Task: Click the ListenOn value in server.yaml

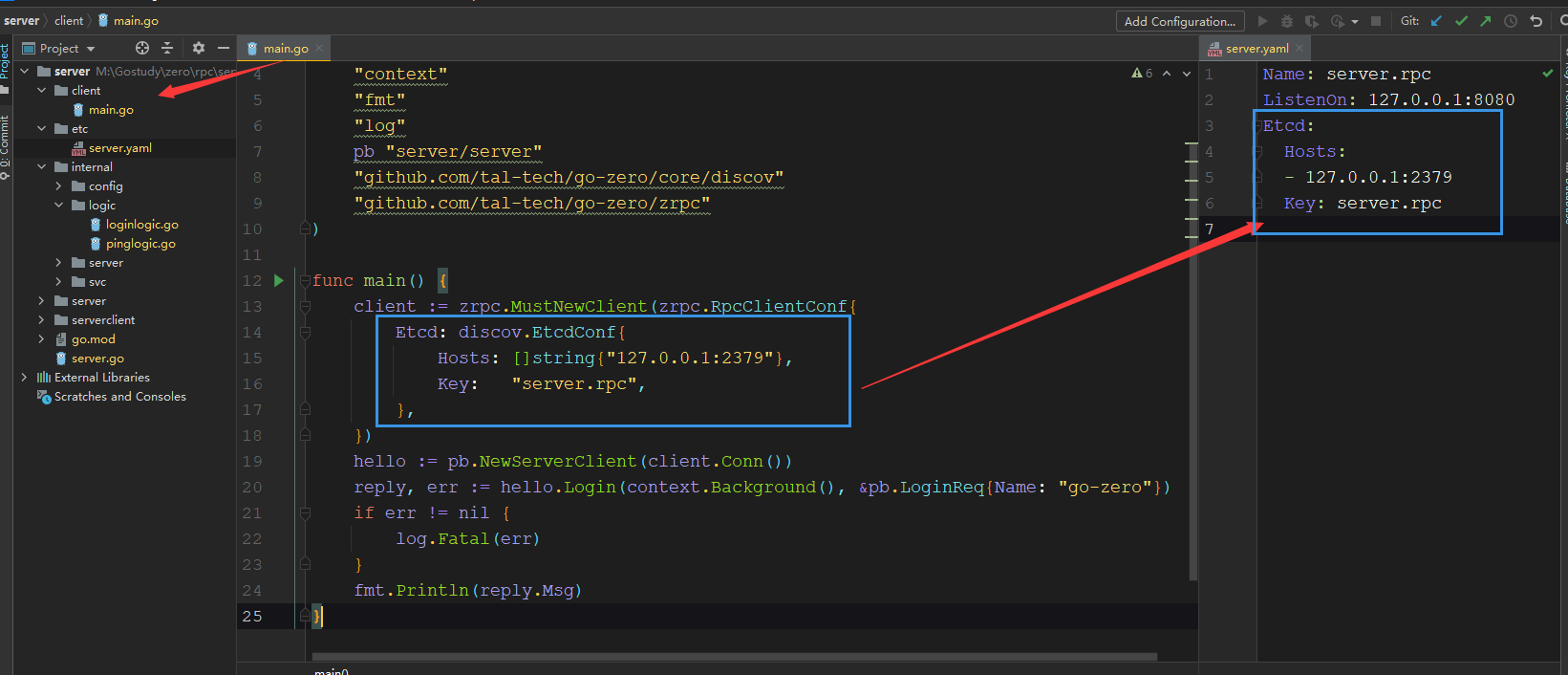Action: click(1441, 99)
